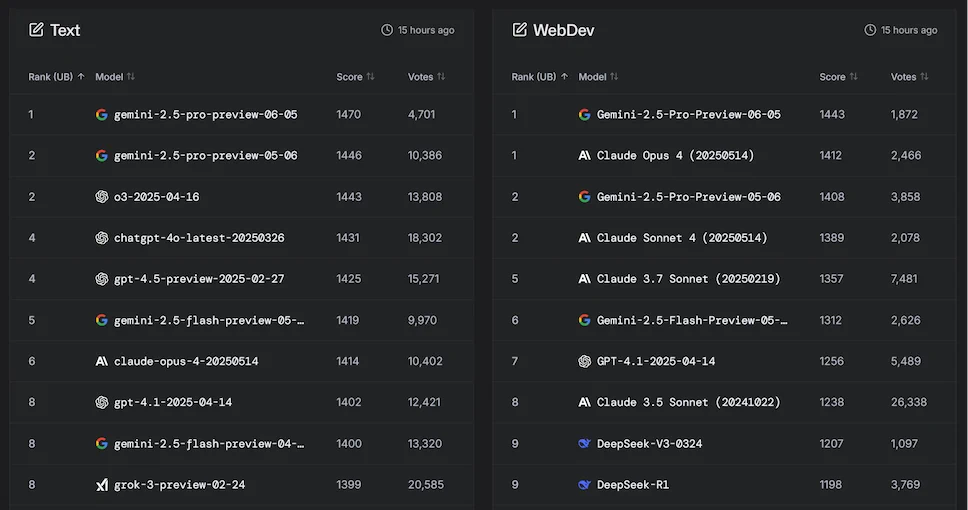The height and width of the screenshot is (510, 968).
Task: Sort Text table by Rank (UB)
Action: (56, 77)
